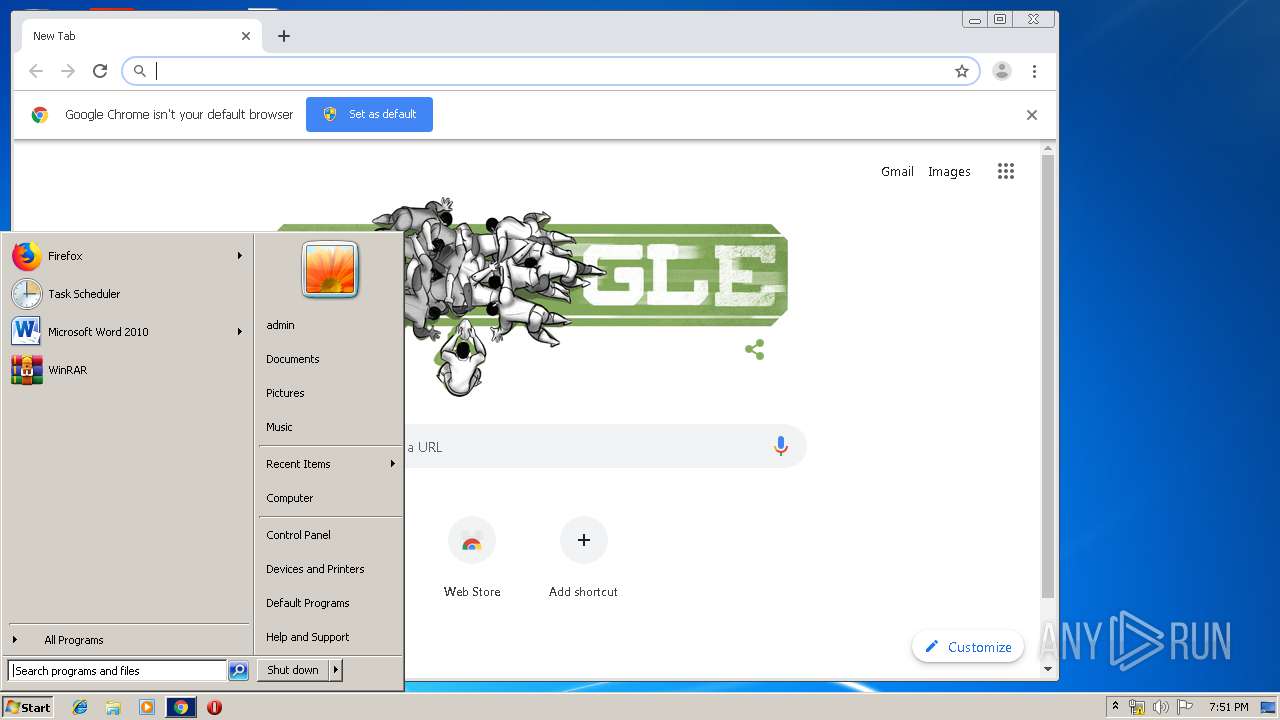Image resolution: width=1280 pixels, height=720 pixels.
Task: Open the Images link
Action: pos(949,171)
